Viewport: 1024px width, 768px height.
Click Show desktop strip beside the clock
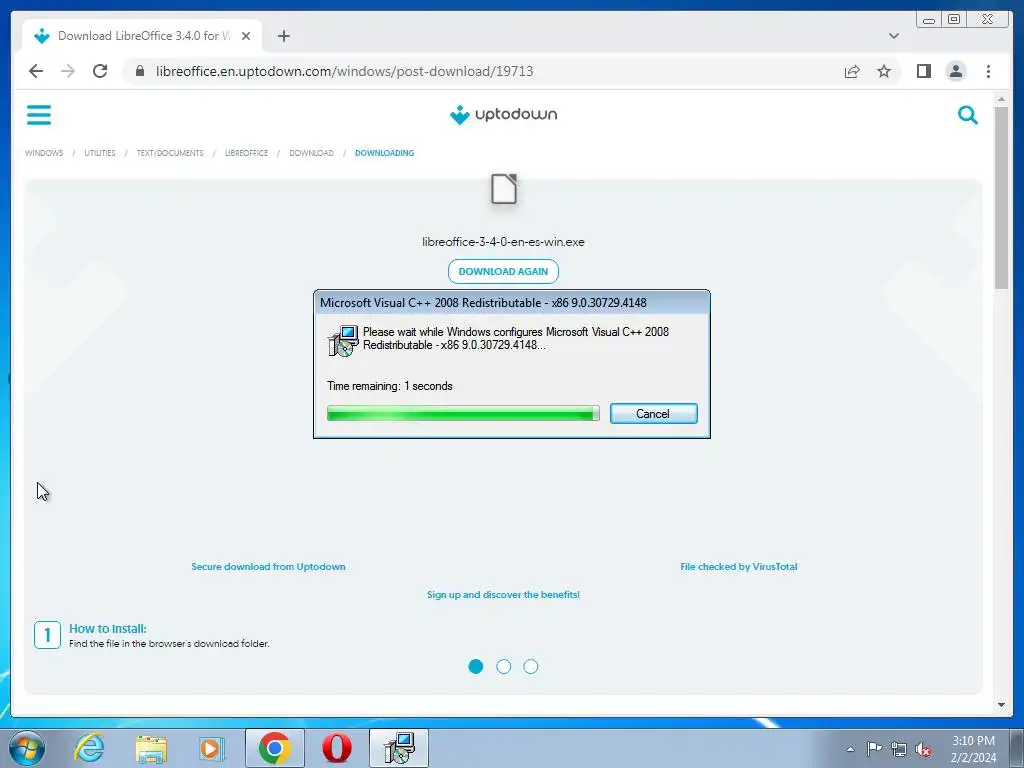coord(1017,748)
